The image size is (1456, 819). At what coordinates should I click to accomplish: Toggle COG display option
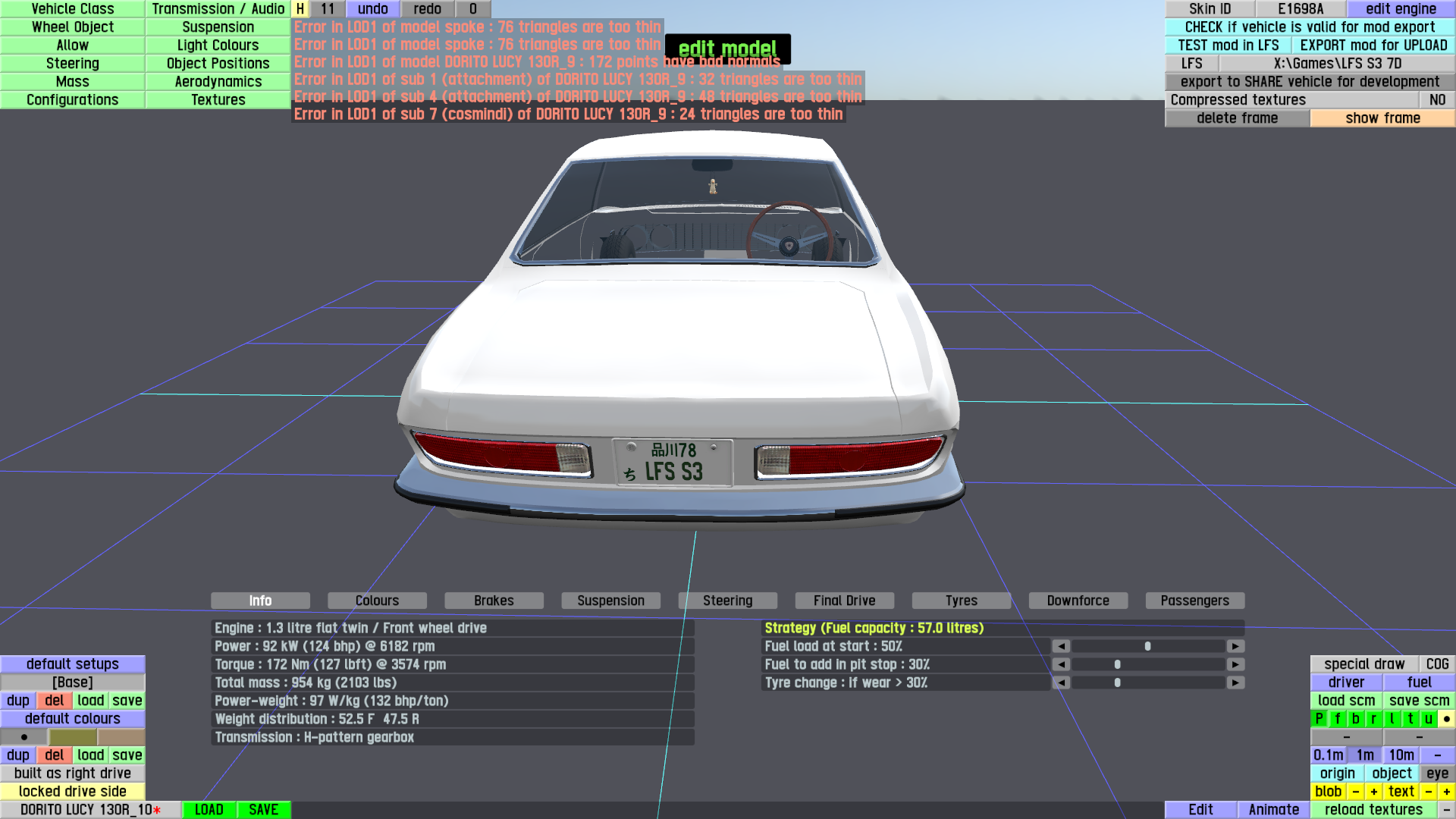[x=1437, y=664]
